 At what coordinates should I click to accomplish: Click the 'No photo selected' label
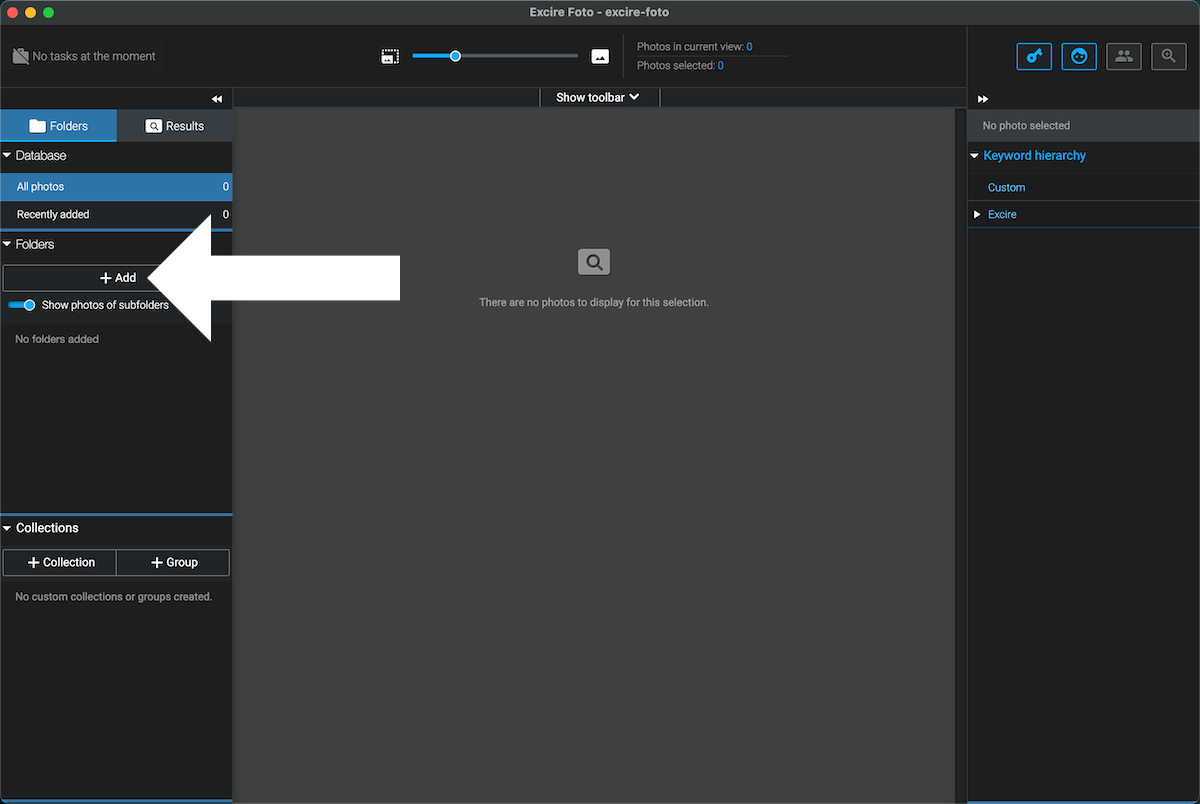click(x=1026, y=126)
